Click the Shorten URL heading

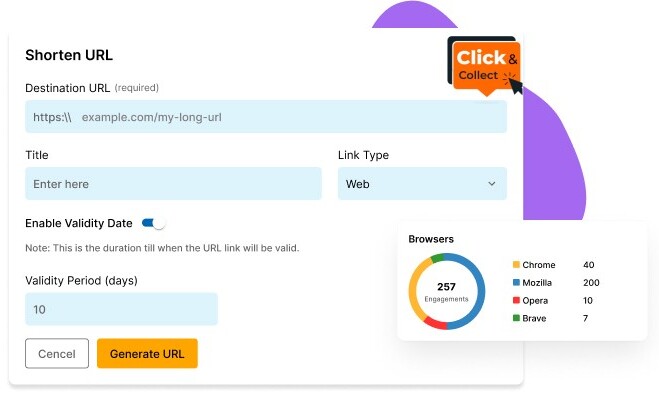click(69, 55)
